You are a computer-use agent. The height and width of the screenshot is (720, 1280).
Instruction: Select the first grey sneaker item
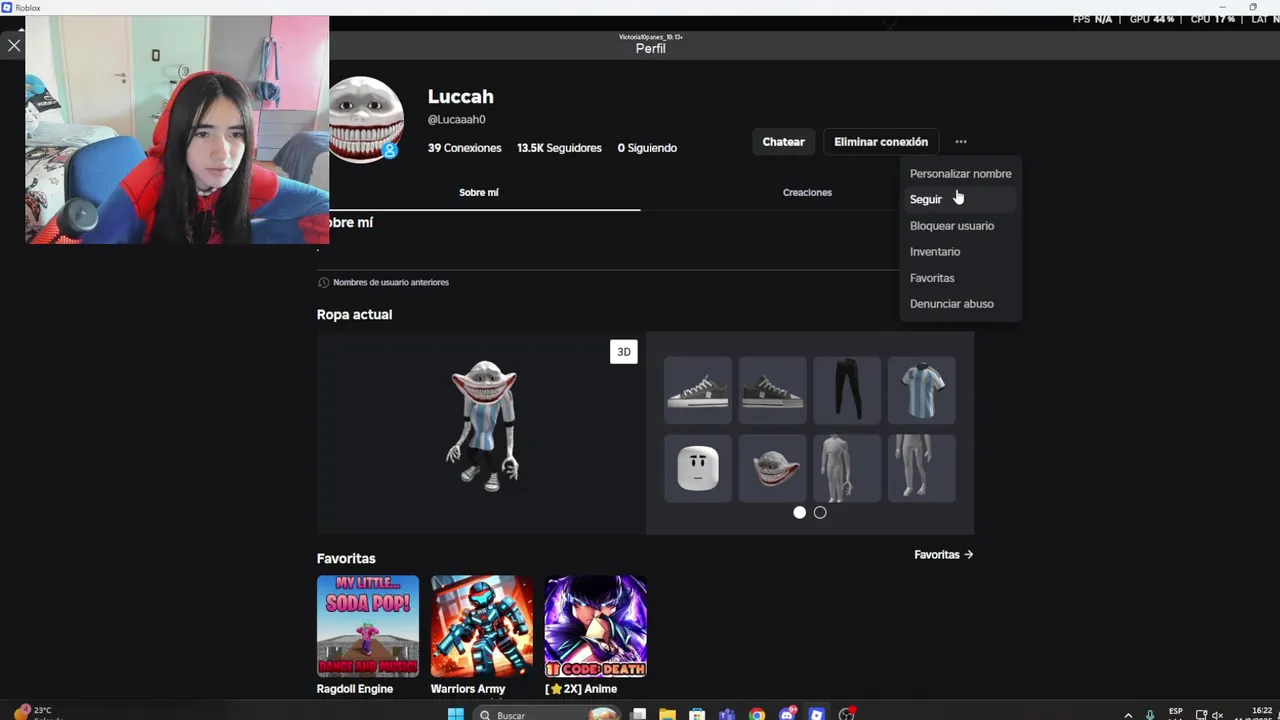[698, 390]
